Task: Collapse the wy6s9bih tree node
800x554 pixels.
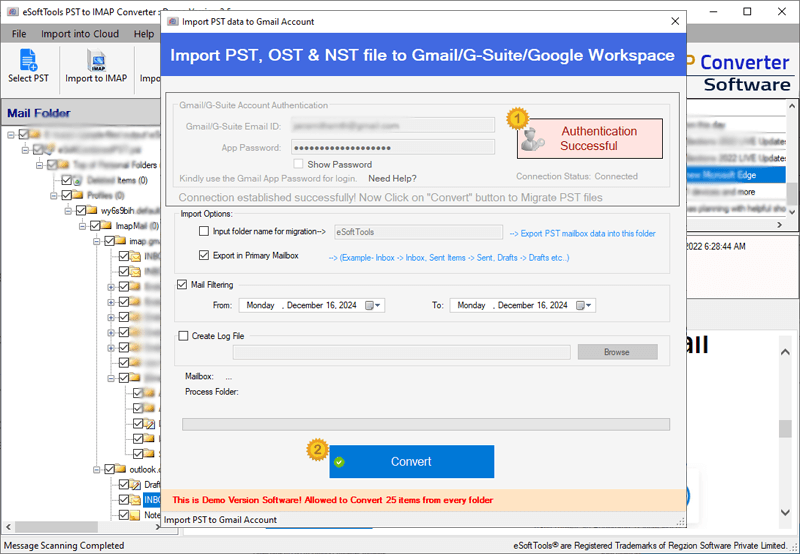Action: click(x=68, y=211)
